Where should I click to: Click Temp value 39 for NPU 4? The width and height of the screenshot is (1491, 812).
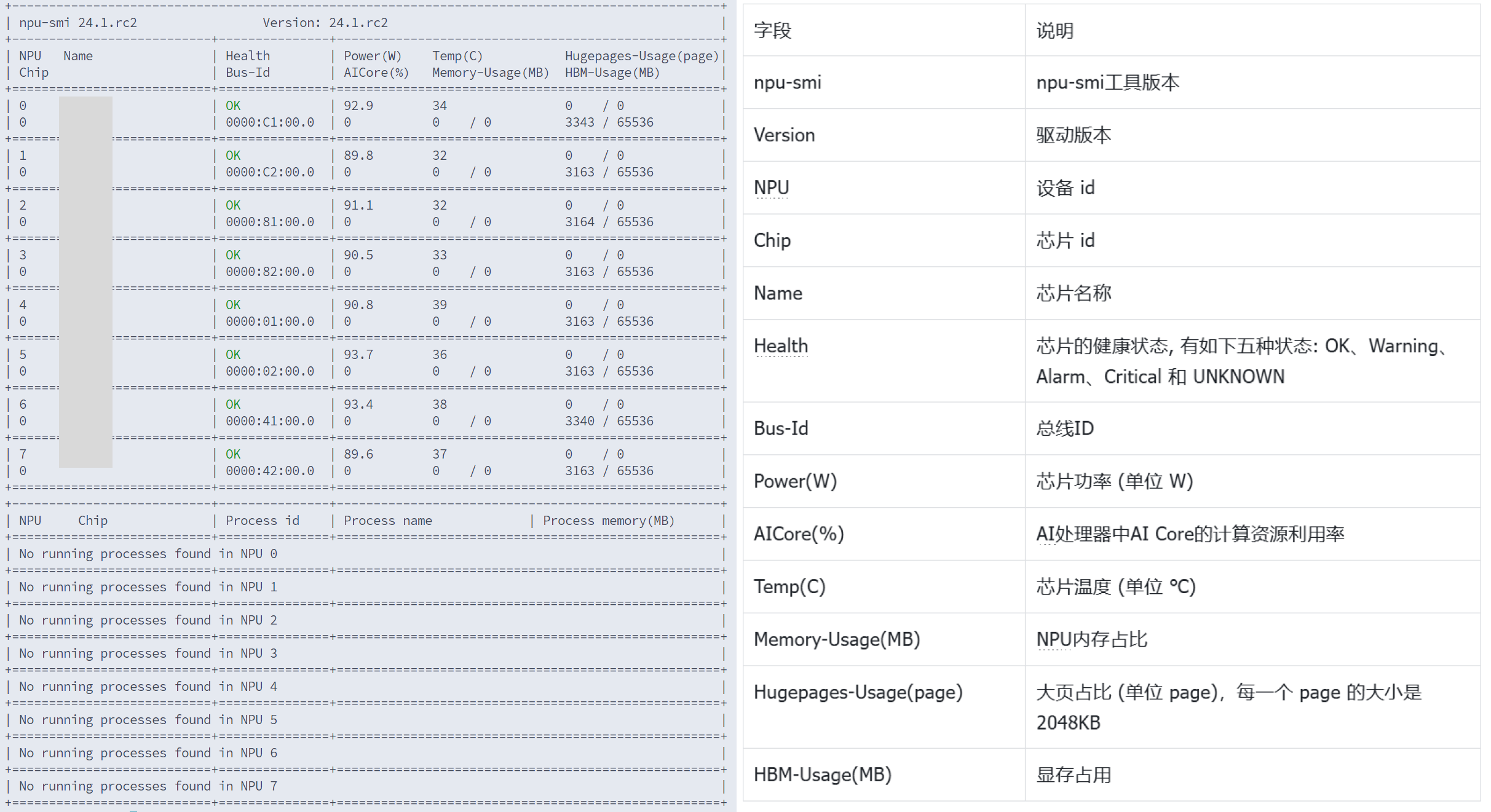coord(439,305)
